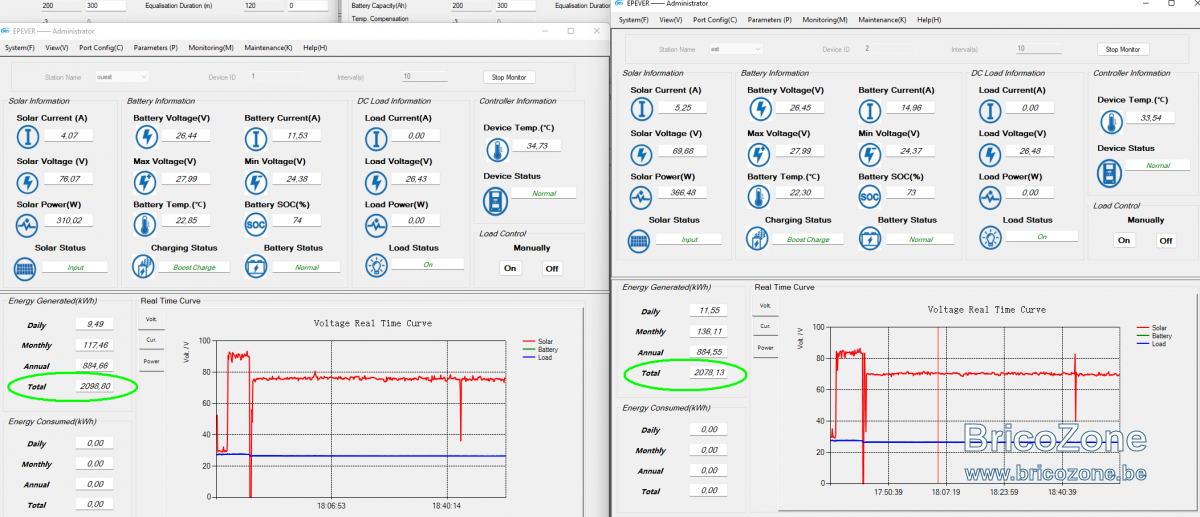Turn load On in left window's Load Control

point(510,268)
